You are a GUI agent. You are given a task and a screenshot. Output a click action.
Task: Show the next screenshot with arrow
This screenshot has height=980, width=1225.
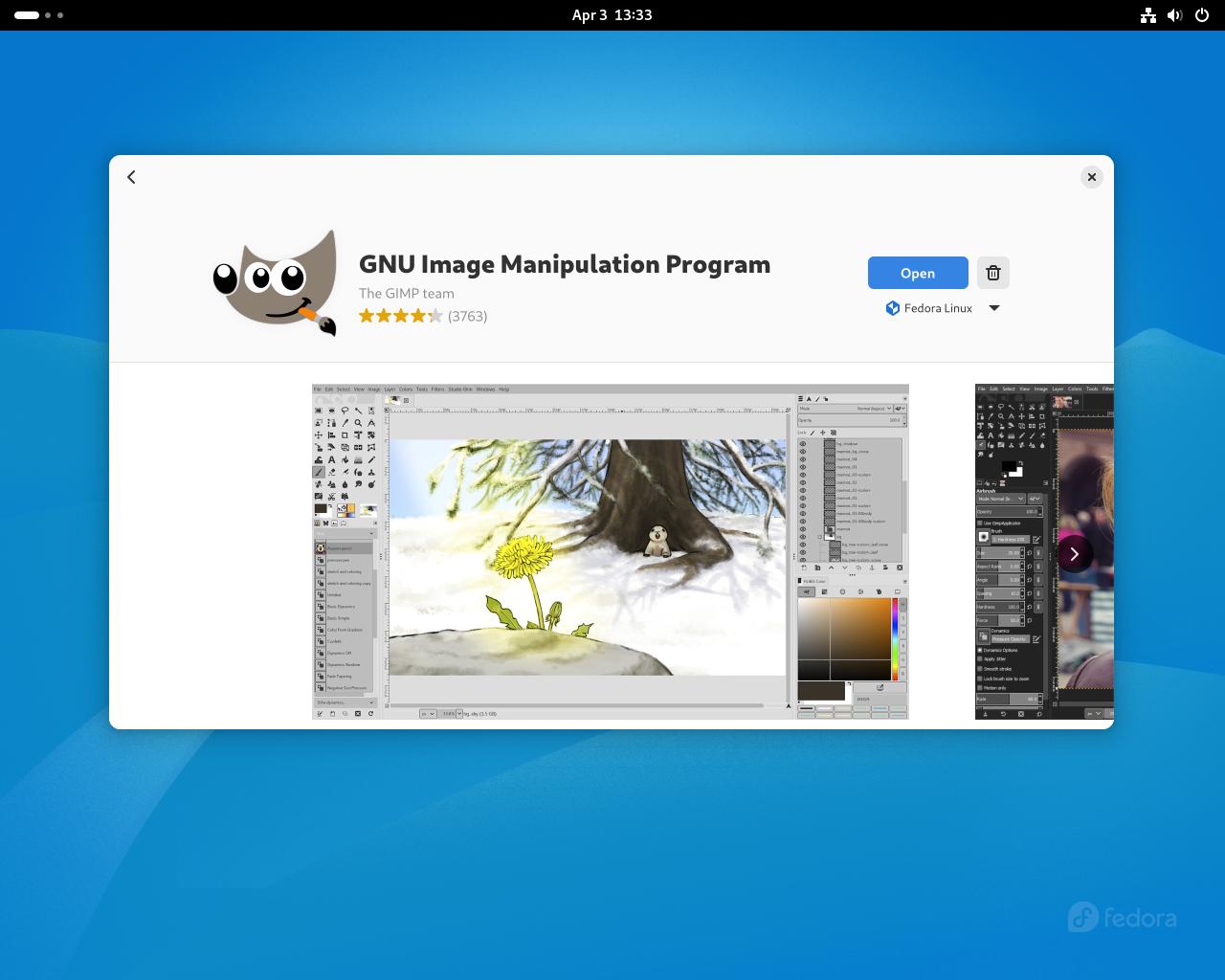pyautogui.click(x=1074, y=553)
